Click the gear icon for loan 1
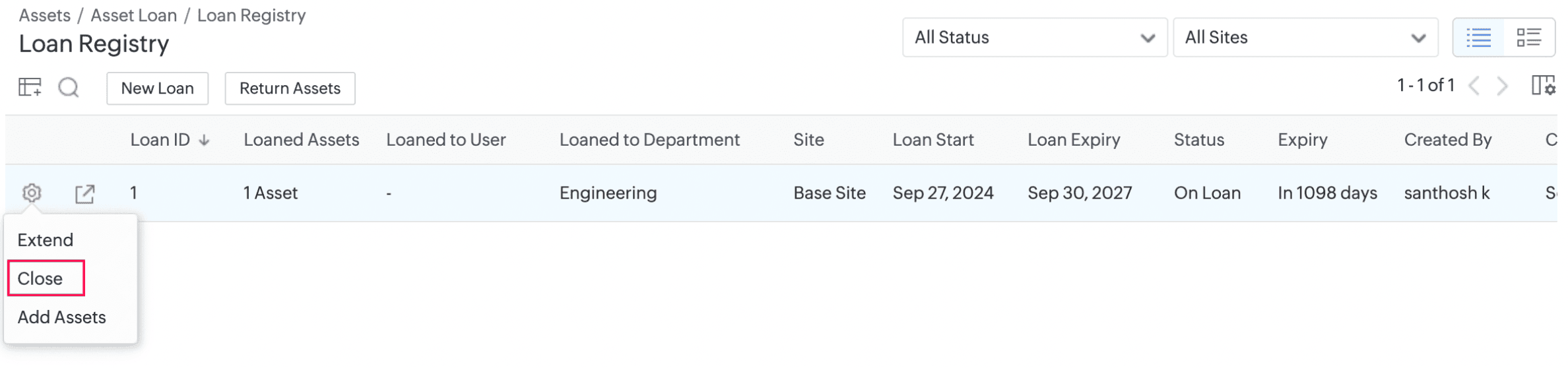Viewport: 1568px width, 368px height. 32,193
